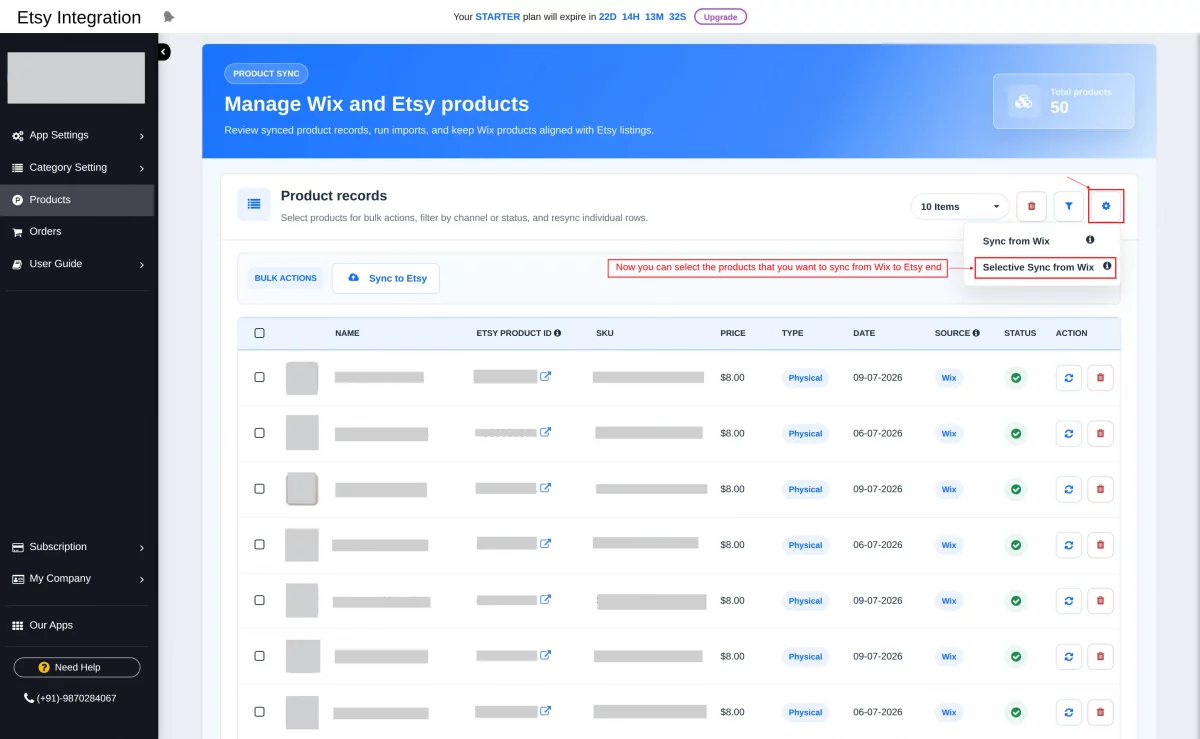1200x739 pixels.
Task: Toggle the select-all header checkbox
Action: [260, 333]
